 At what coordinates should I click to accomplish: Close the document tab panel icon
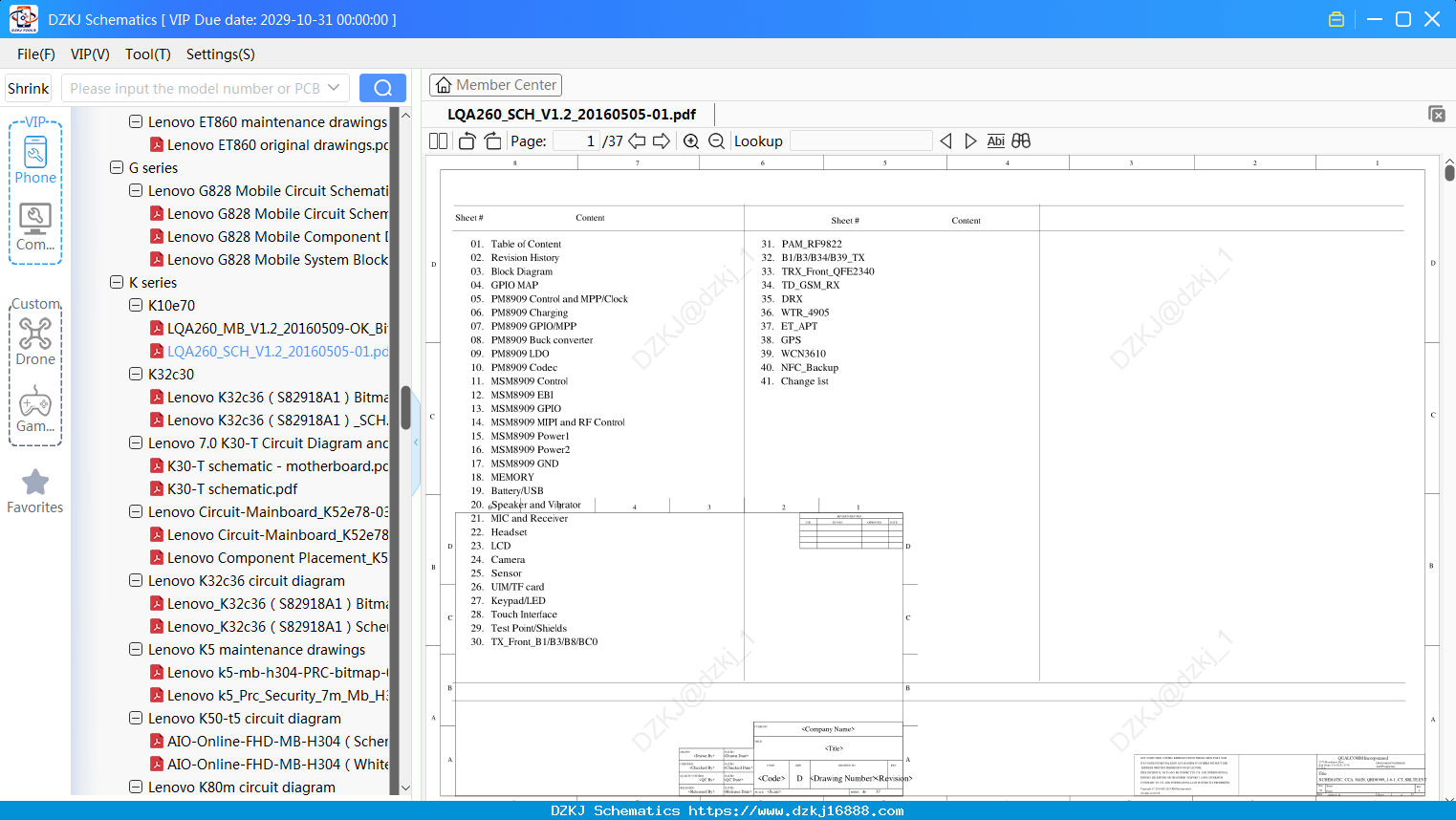(x=1436, y=114)
